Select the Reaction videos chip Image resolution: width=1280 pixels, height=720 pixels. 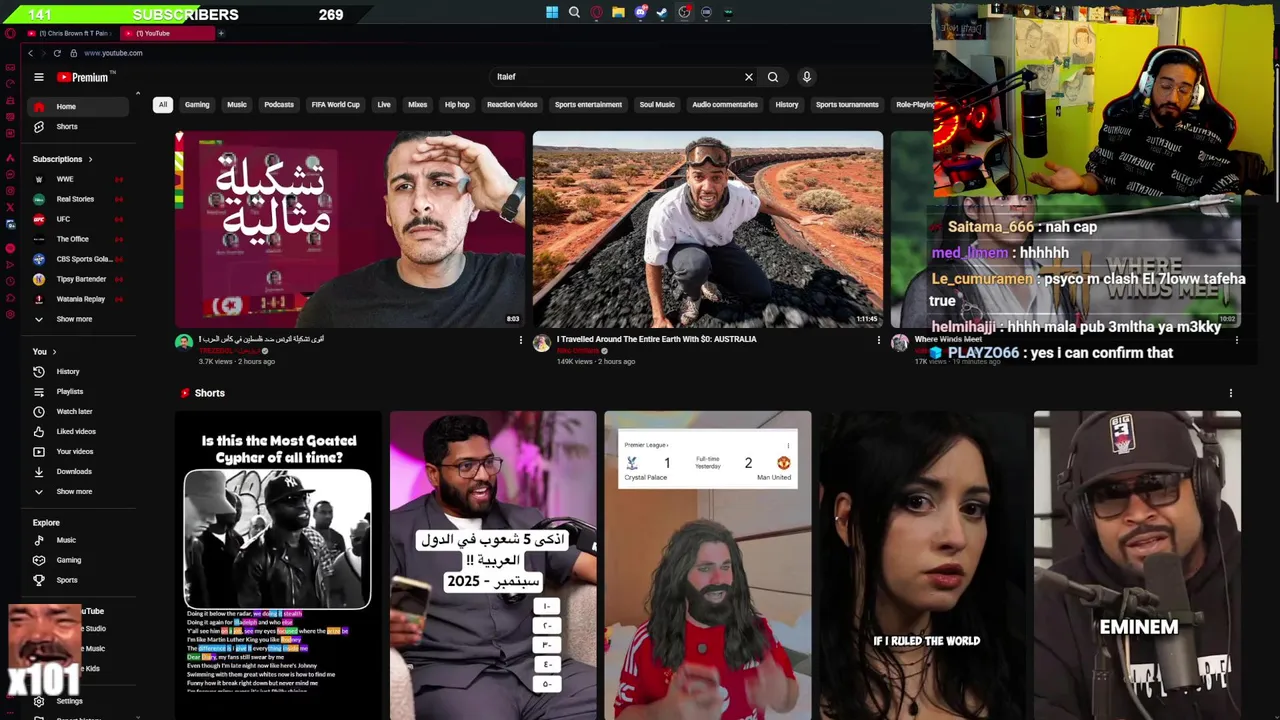pyautogui.click(x=512, y=104)
